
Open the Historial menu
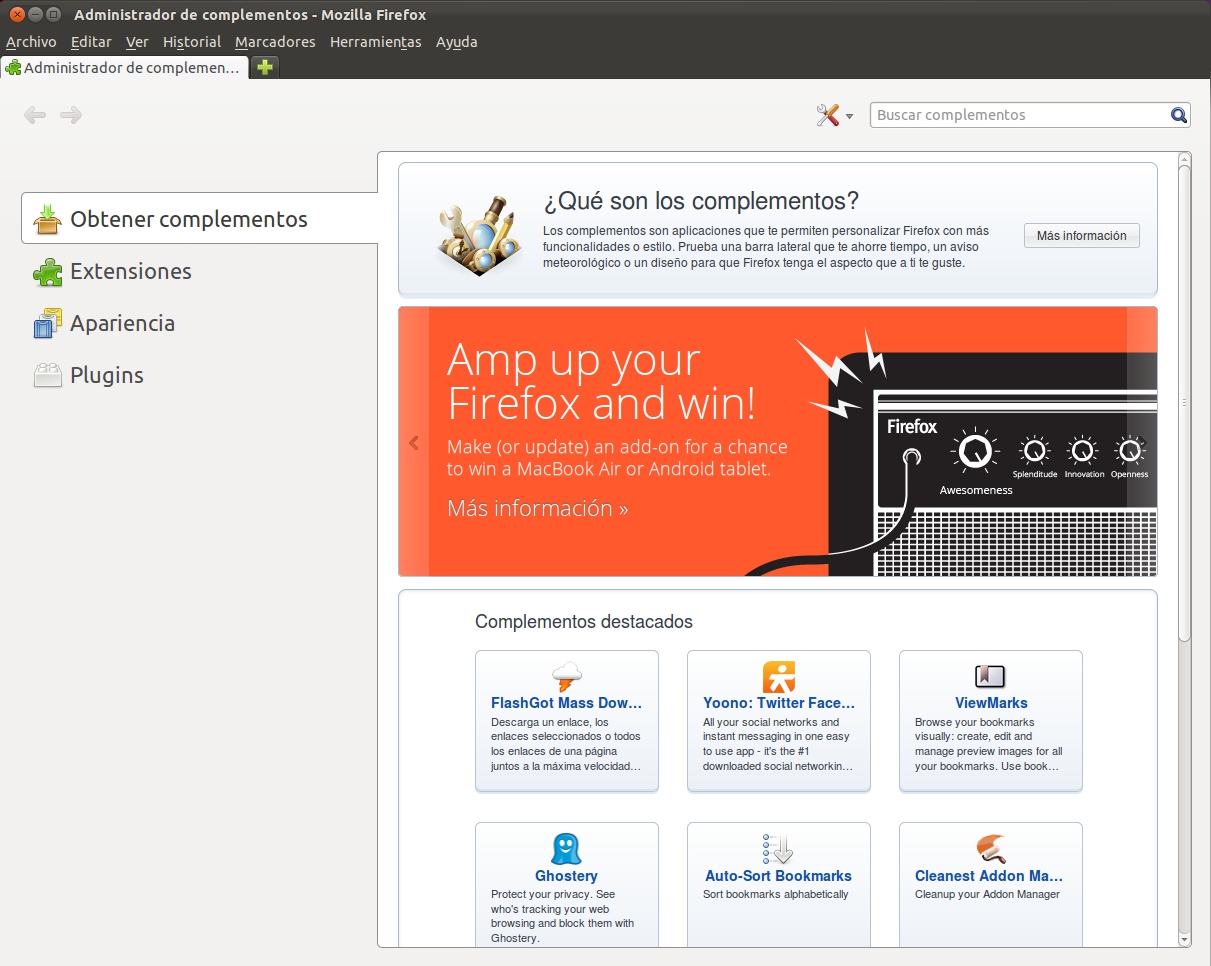coord(192,42)
